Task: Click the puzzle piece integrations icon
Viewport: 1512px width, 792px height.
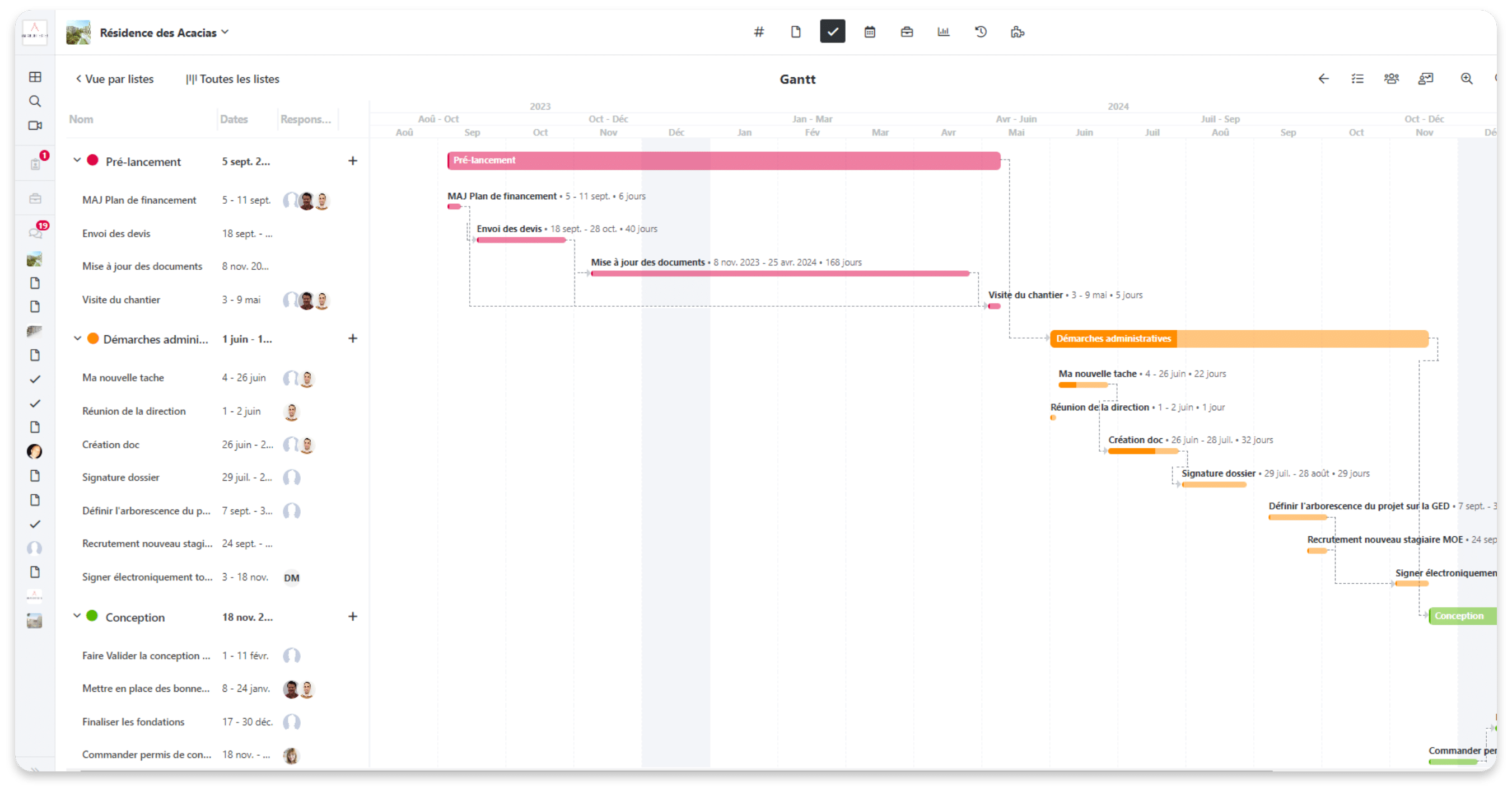Action: [1017, 32]
